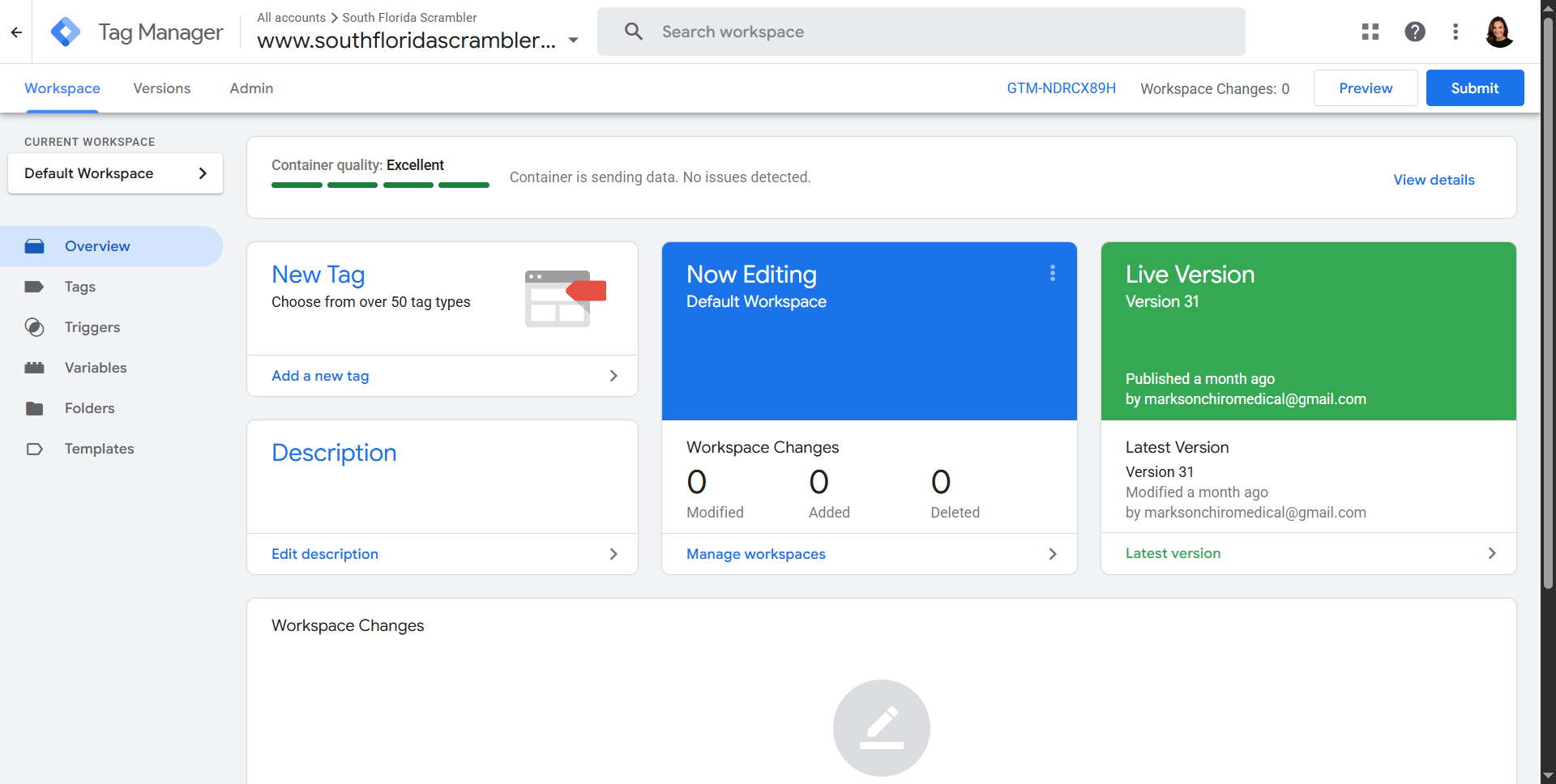Click the Tag Manager title text

pos(160,32)
